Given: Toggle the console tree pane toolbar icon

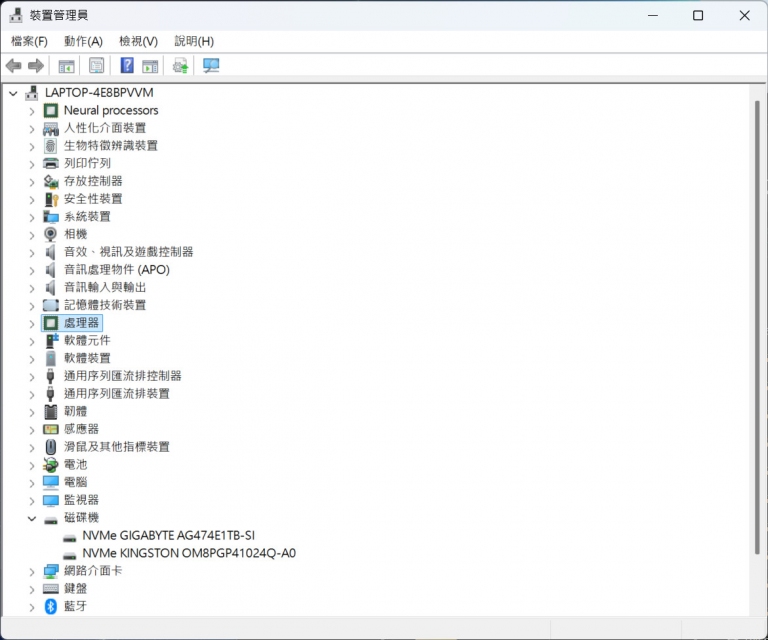Looking at the screenshot, I should click(66, 66).
